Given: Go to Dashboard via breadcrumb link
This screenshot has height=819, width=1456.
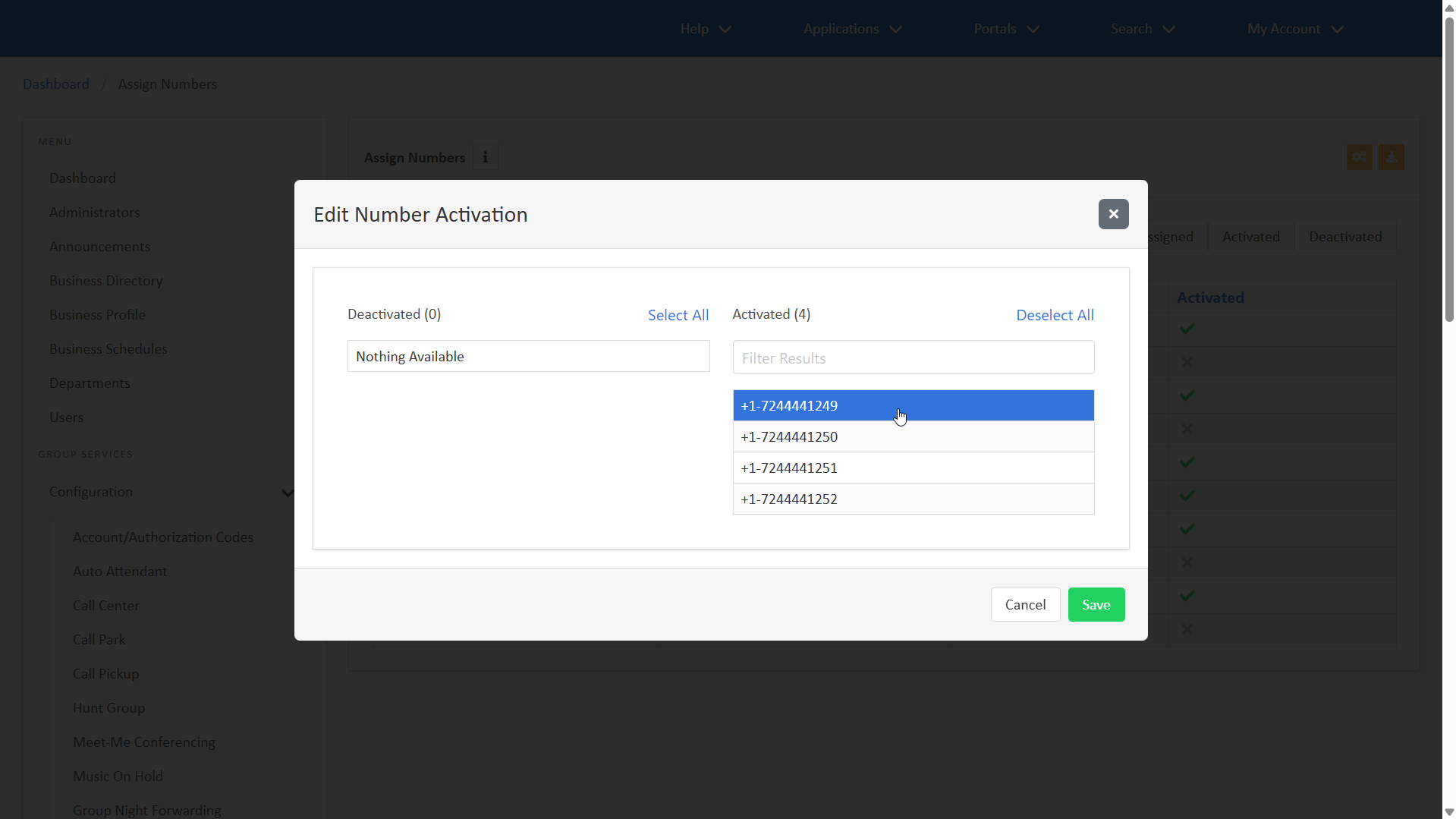Looking at the screenshot, I should tap(56, 84).
